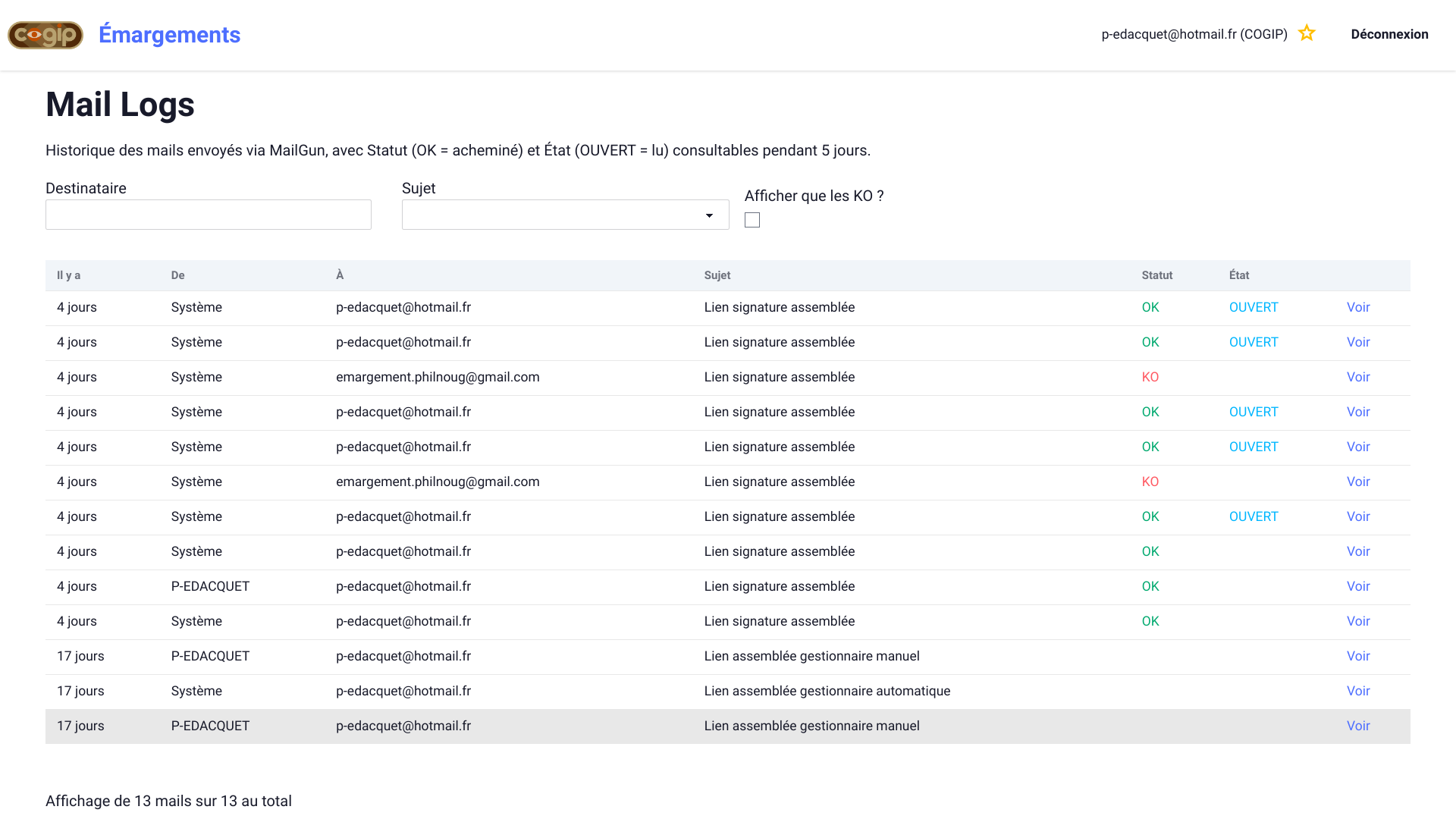This screenshot has width=1456, height=819.
Task: Open the Sujet dropdown arrow
Action: pyautogui.click(x=709, y=215)
